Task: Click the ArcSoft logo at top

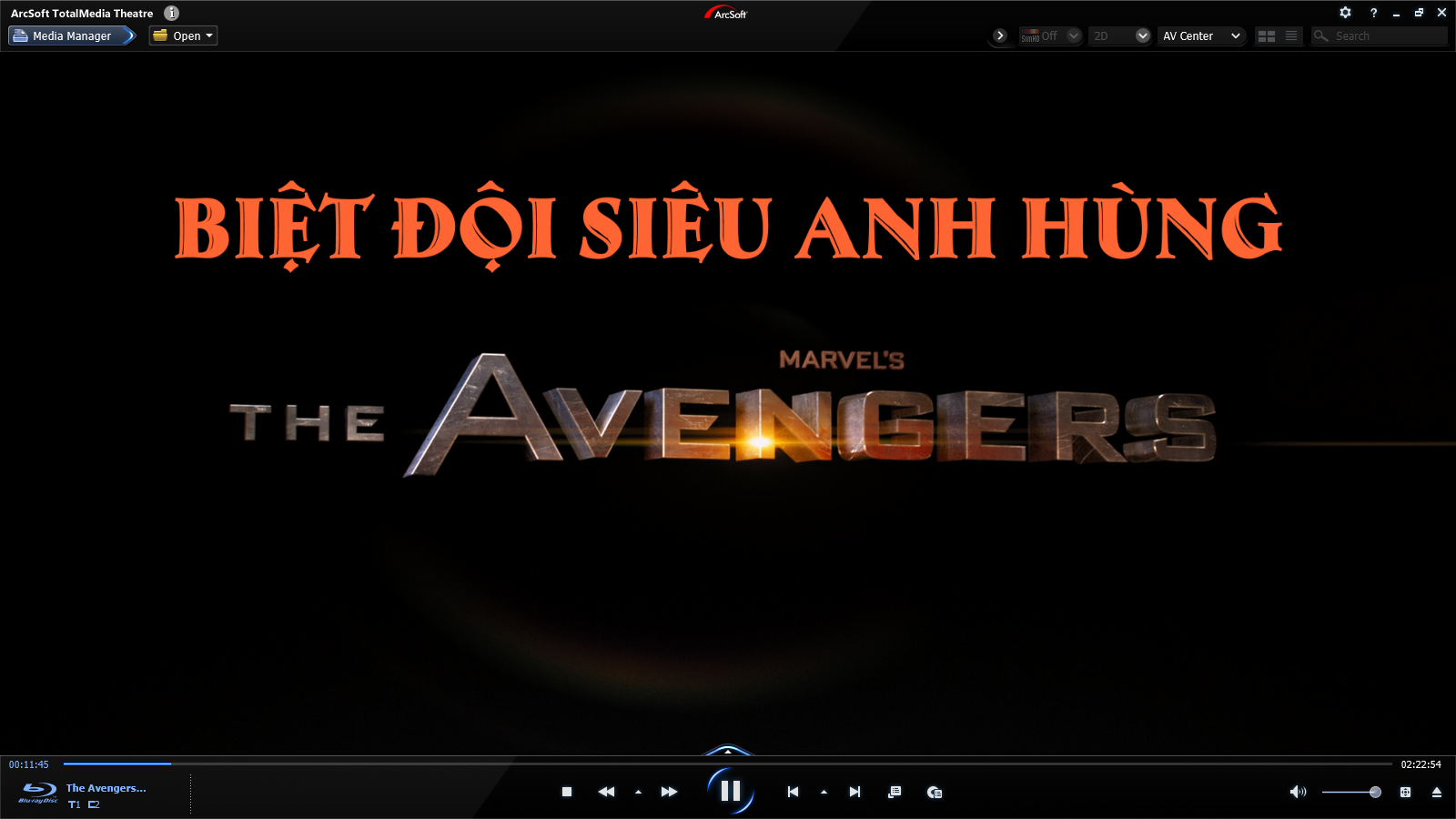Action: click(x=725, y=13)
